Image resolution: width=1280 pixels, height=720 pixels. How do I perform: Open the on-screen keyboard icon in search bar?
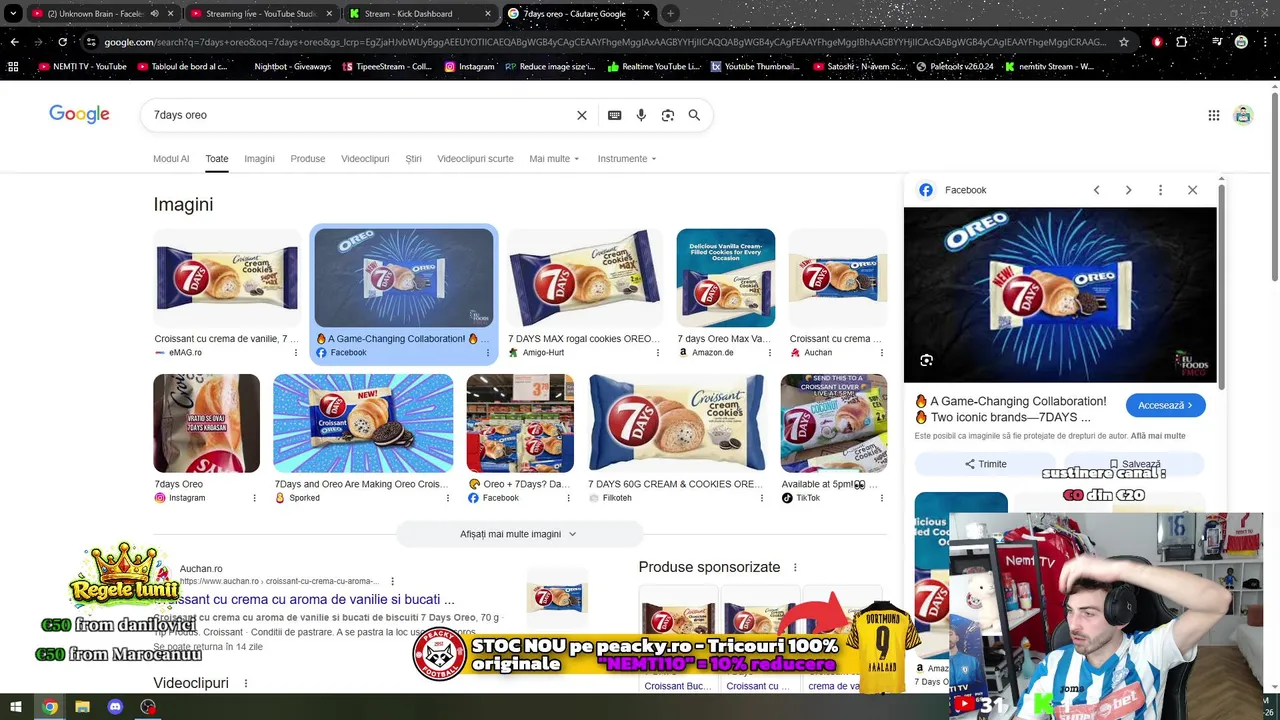click(x=615, y=115)
